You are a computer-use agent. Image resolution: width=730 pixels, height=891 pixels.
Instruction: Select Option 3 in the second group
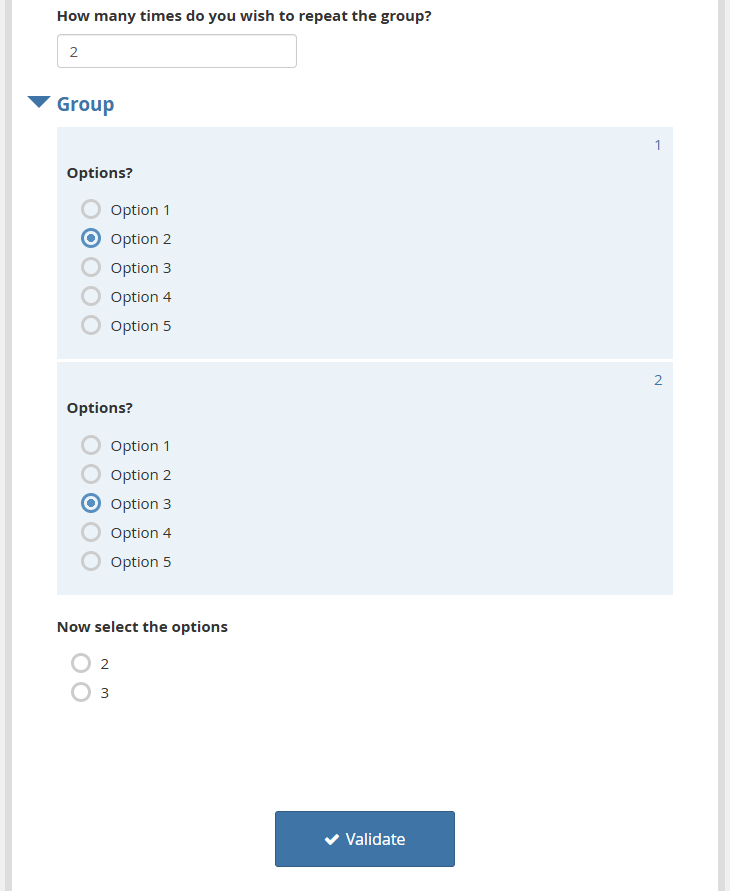(x=90, y=503)
